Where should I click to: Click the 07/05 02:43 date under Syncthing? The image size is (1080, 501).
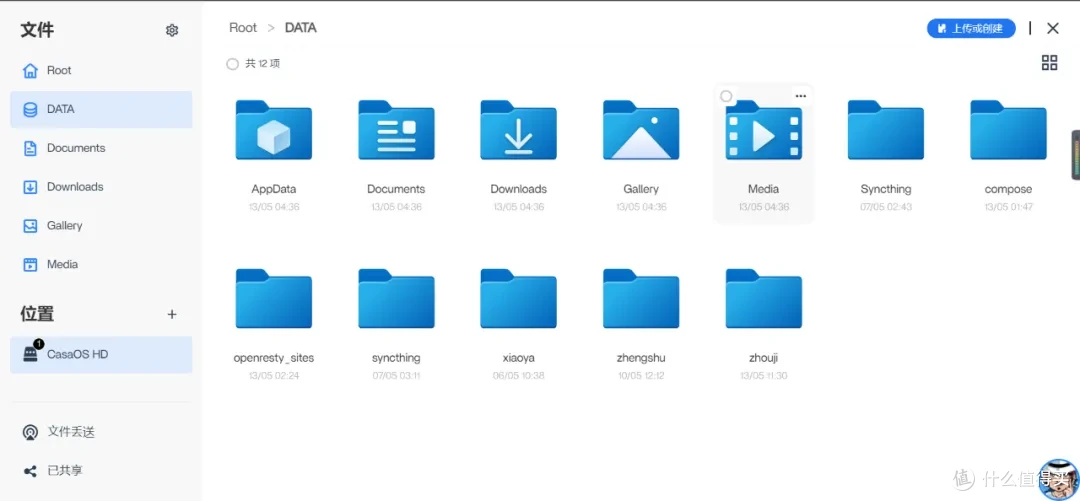pos(886,207)
